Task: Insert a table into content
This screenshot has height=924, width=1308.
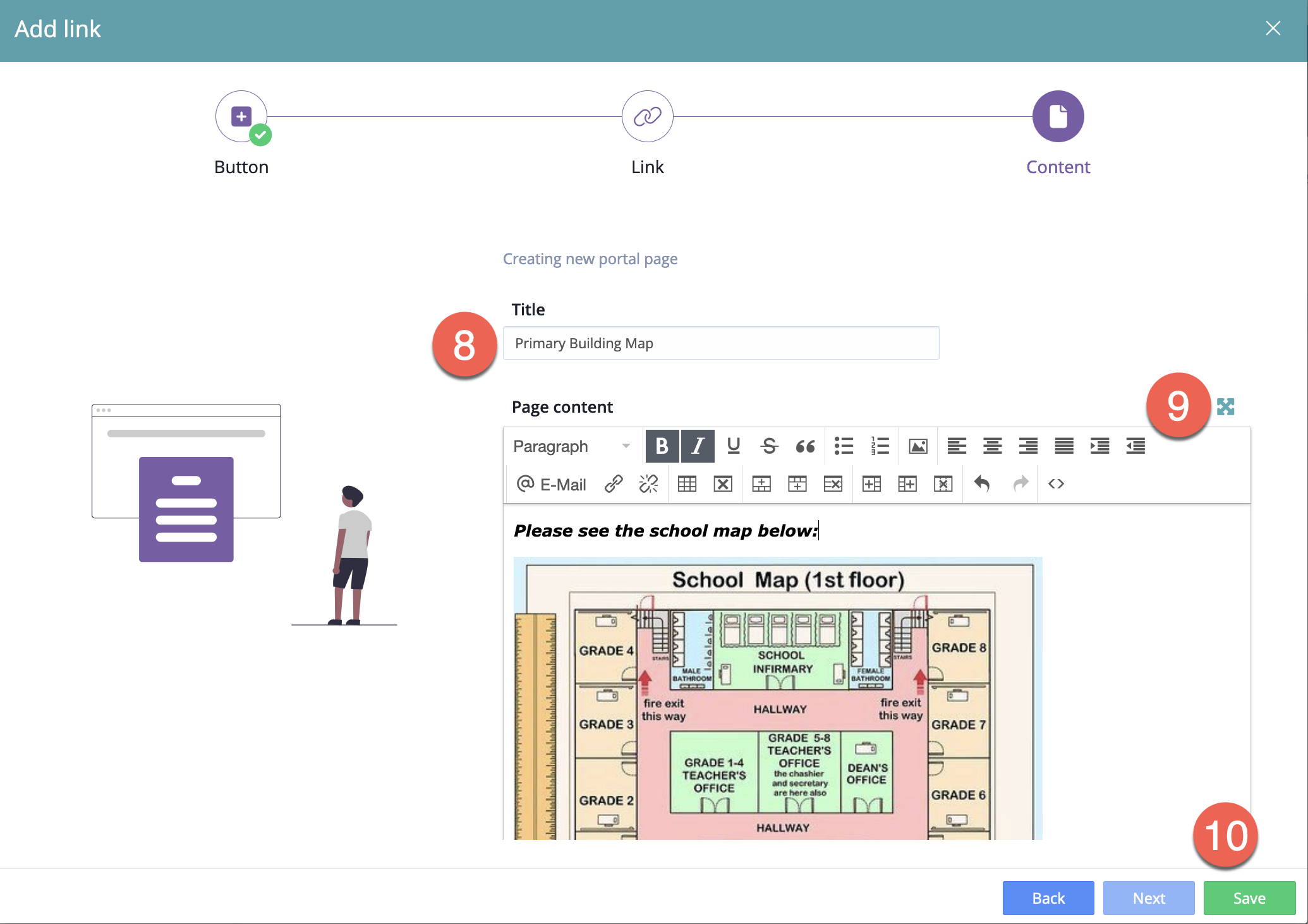Action: pyautogui.click(x=687, y=484)
